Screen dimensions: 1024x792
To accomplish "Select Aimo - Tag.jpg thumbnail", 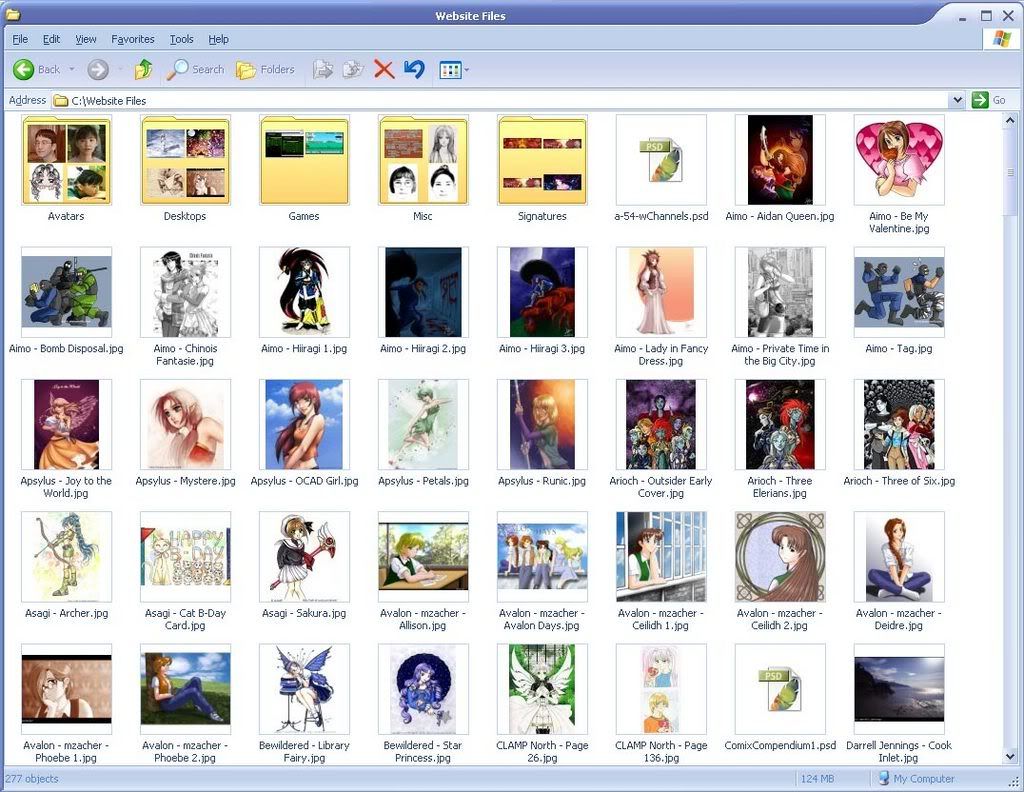I will click(x=899, y=292).
